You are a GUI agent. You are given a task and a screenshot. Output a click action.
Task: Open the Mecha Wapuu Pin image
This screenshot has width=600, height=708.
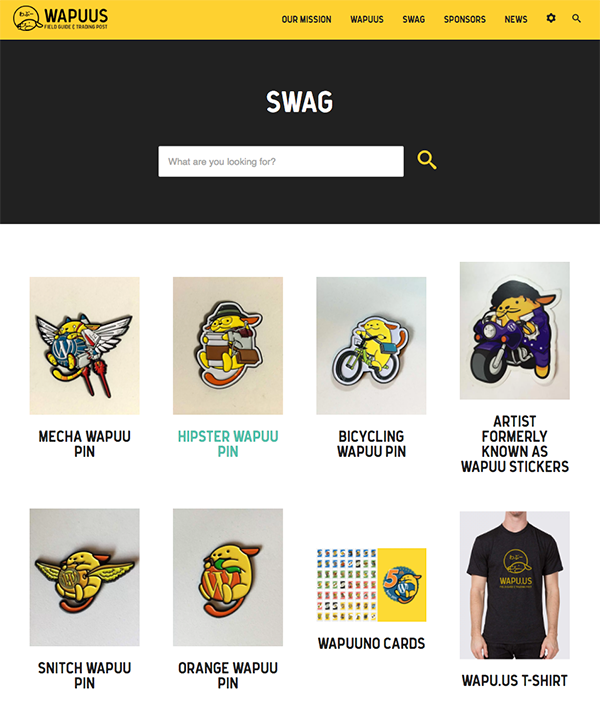click(84, 346)
